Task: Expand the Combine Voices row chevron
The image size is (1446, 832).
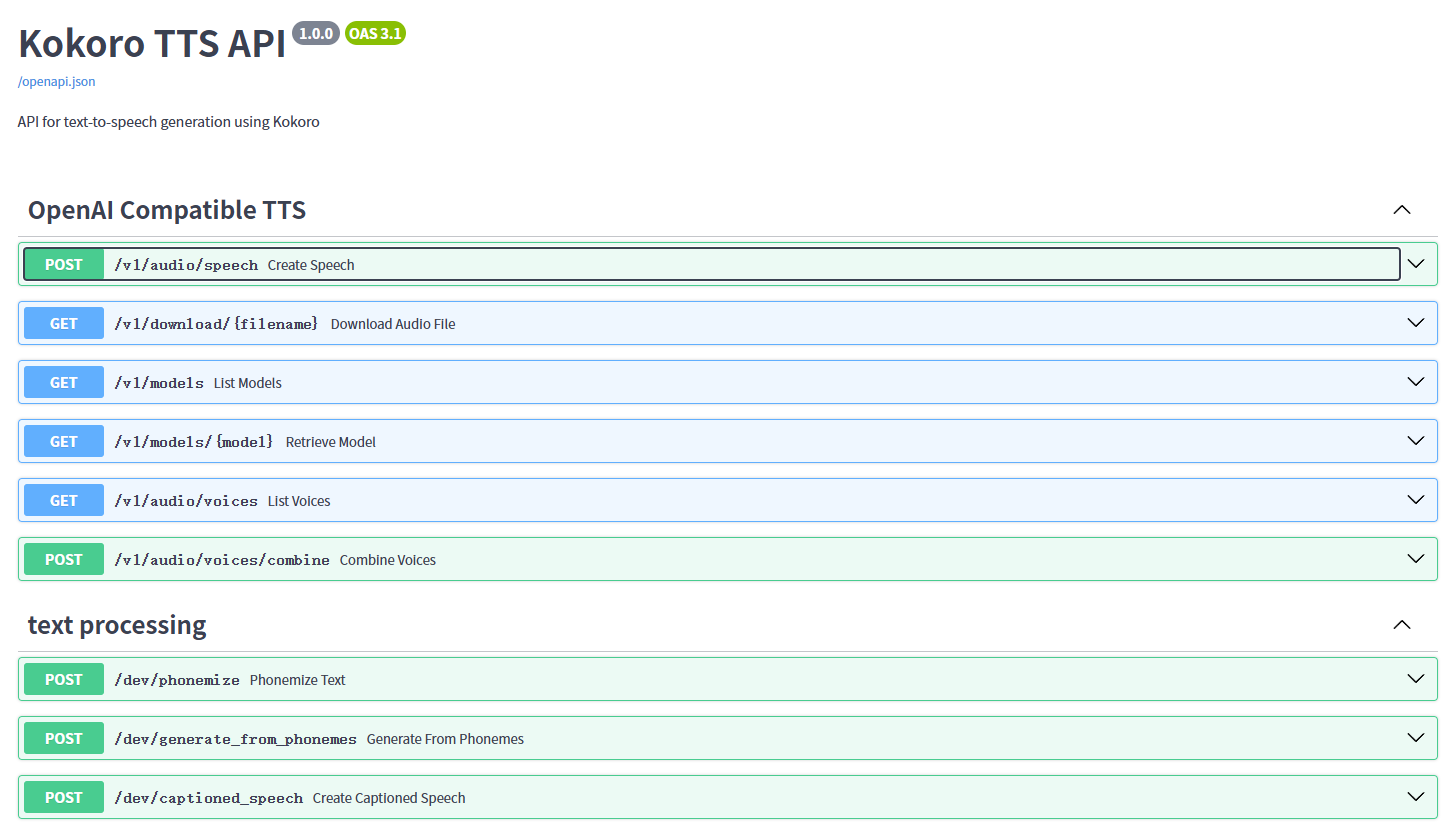Action: [x=1416, y=559]
